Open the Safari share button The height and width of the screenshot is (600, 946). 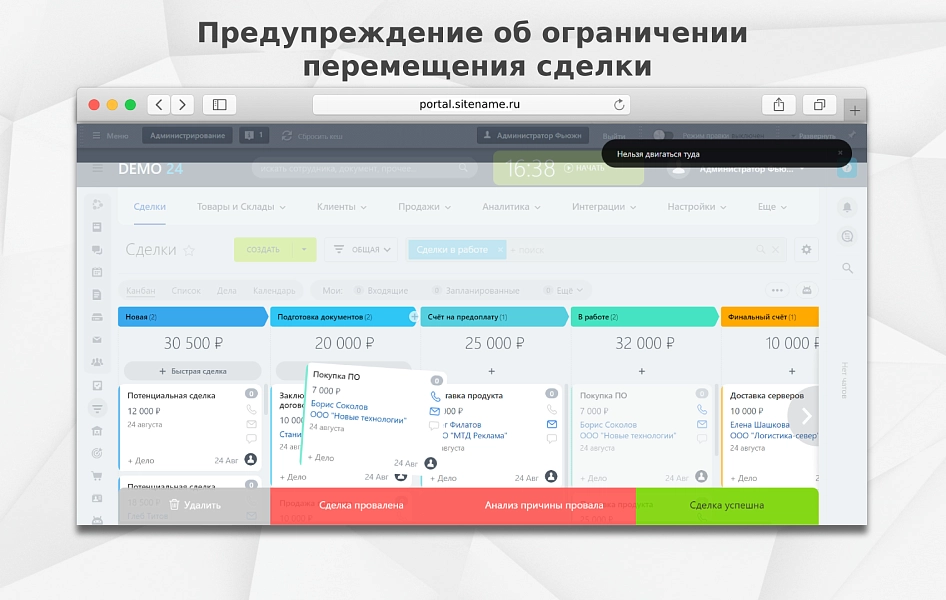779,105
